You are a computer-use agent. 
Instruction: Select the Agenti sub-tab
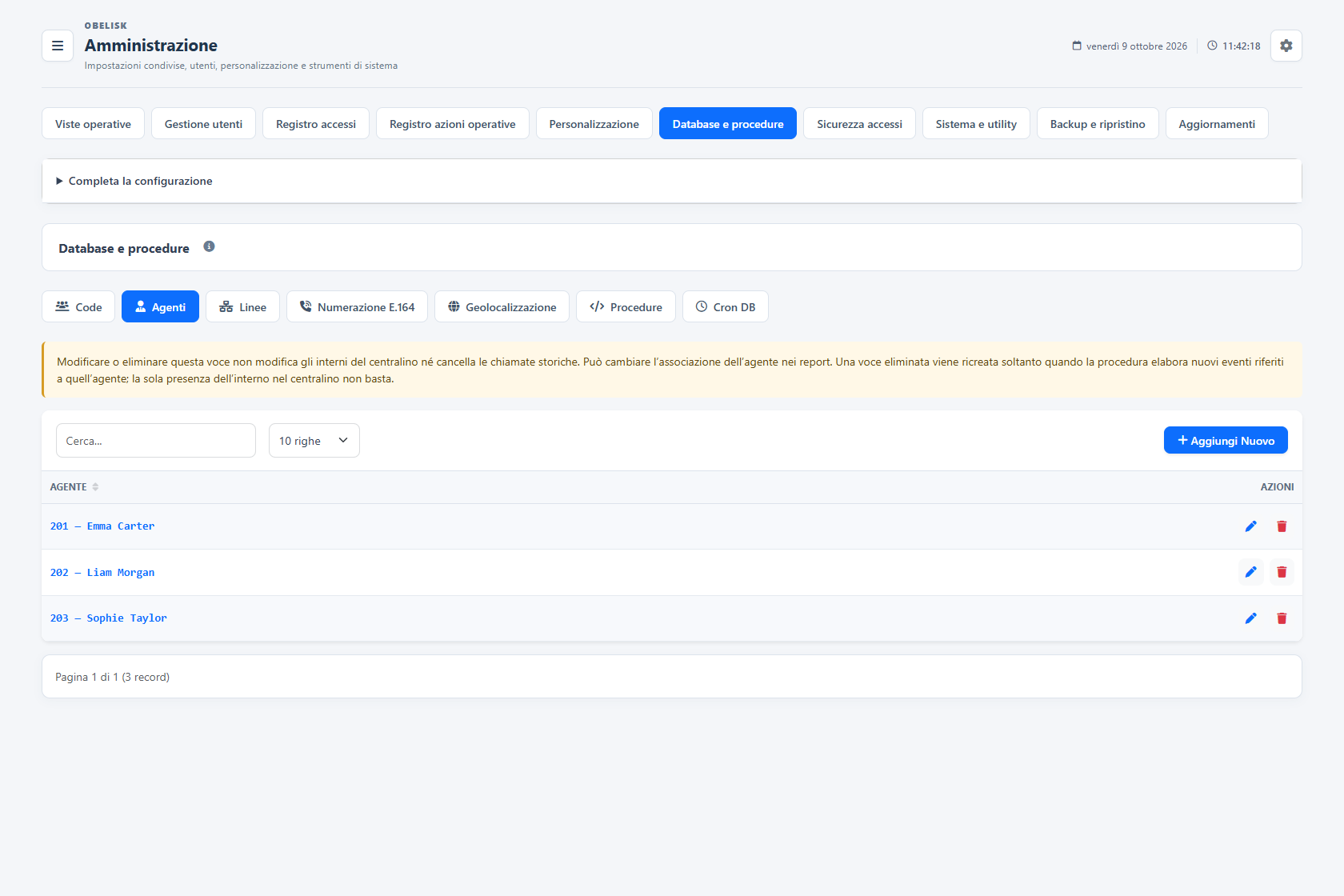(160, 306)
